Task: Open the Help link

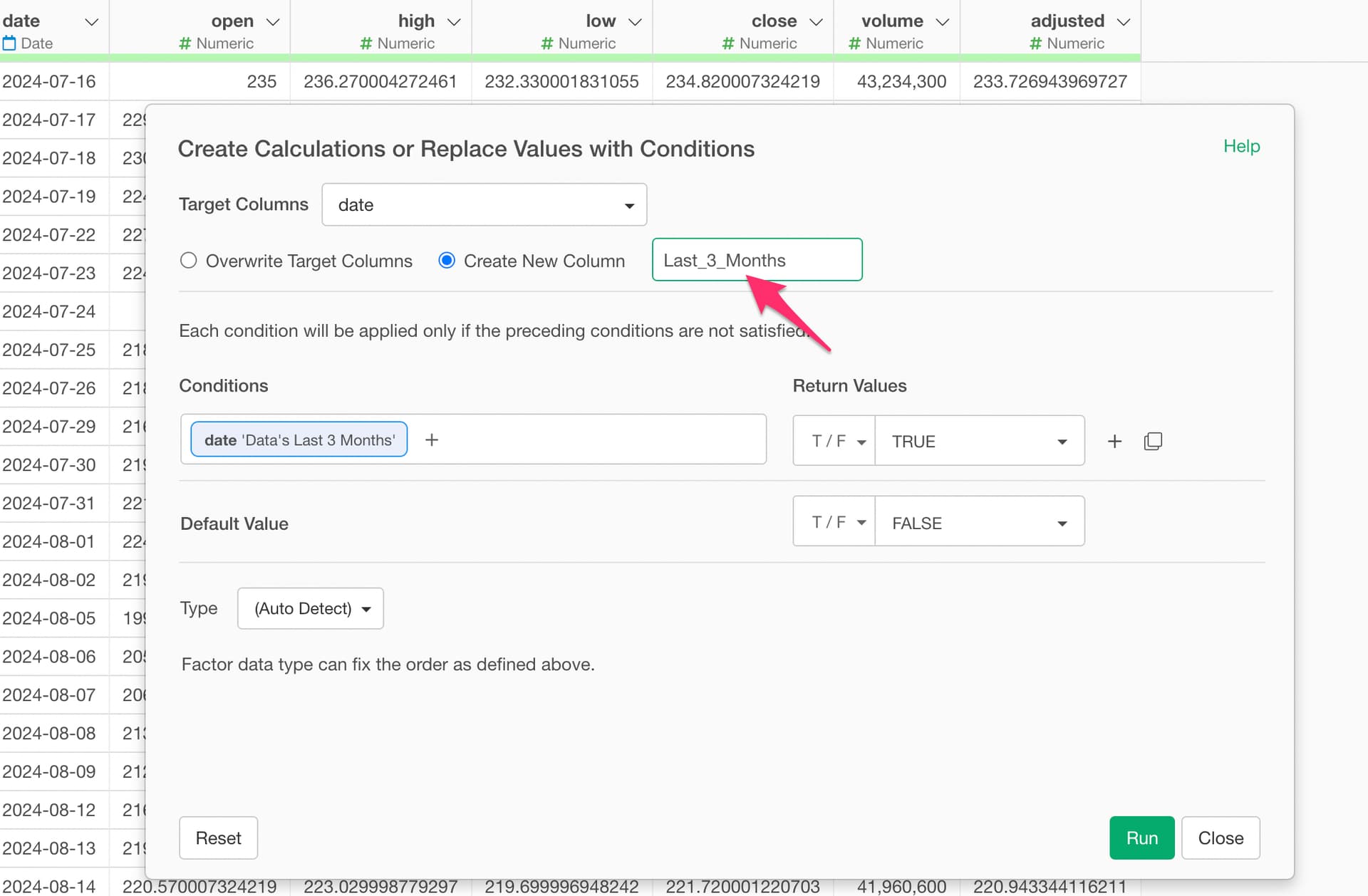Action: pos(1241,146)
